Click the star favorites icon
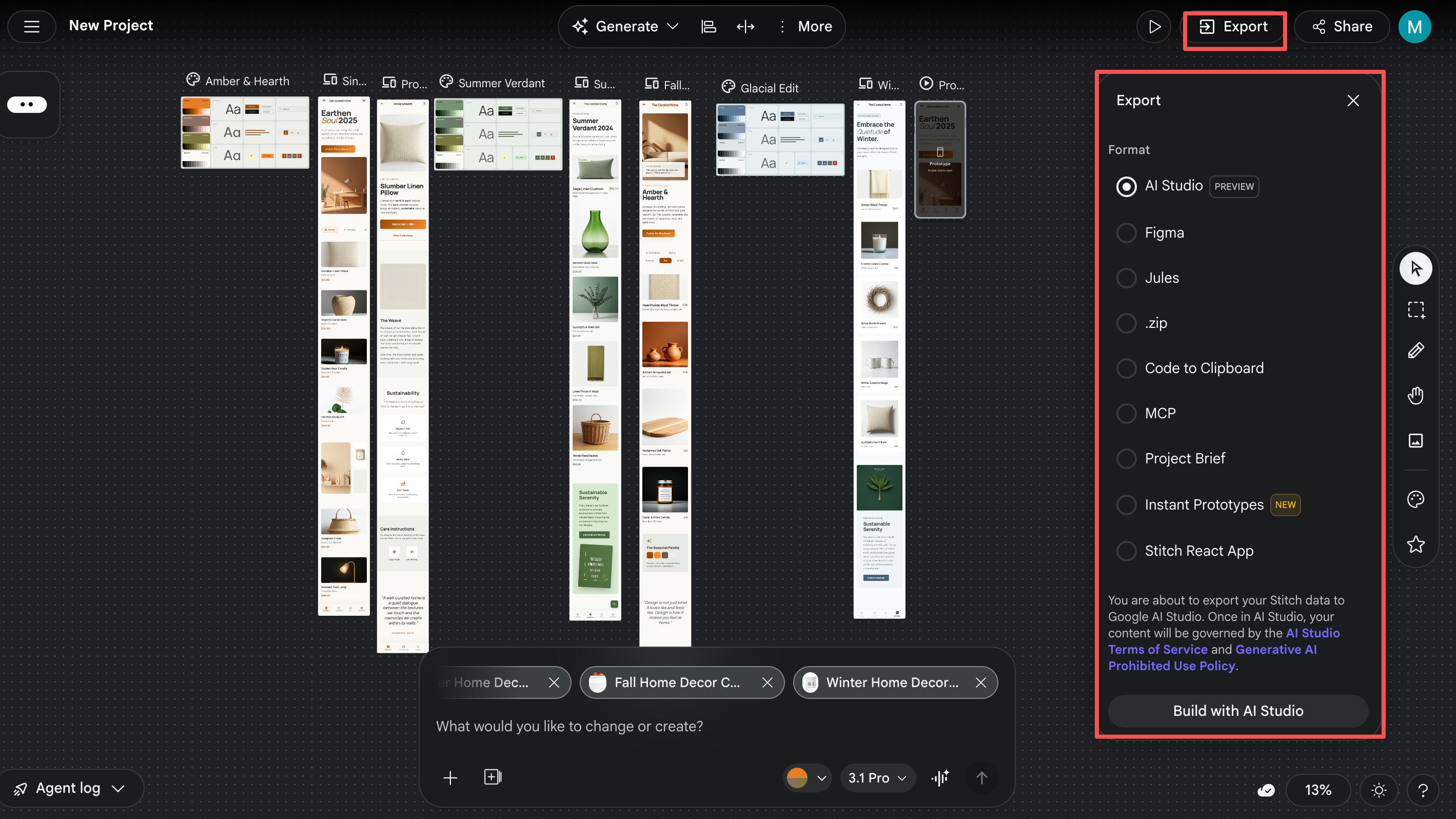This screenshot has height=819, width=1456. click(1415, 544)
